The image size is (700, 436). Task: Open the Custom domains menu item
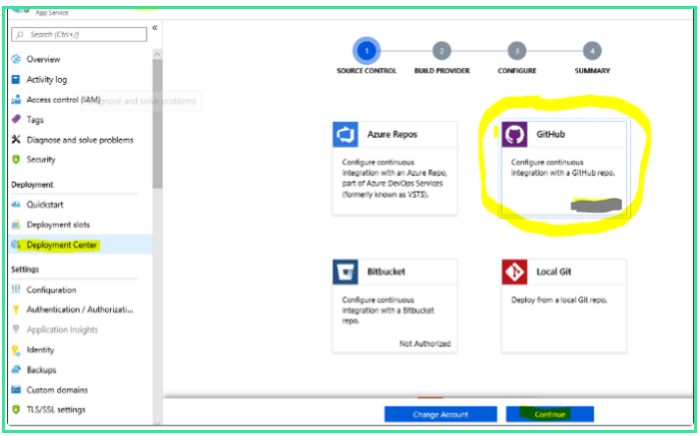click(57, 390)
